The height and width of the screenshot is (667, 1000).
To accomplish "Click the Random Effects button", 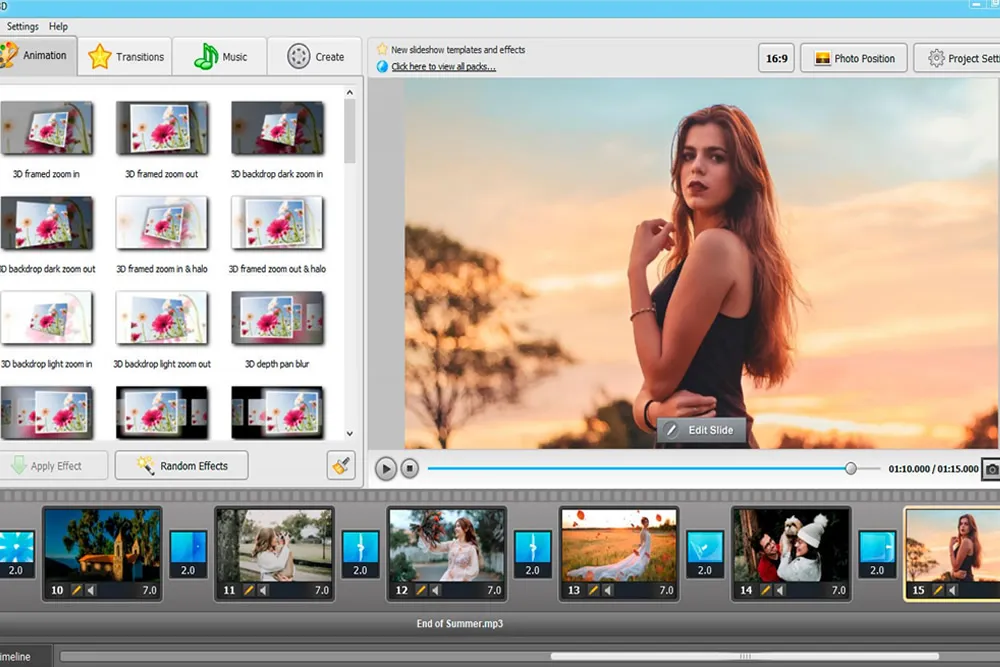I will tap(181, 466).
